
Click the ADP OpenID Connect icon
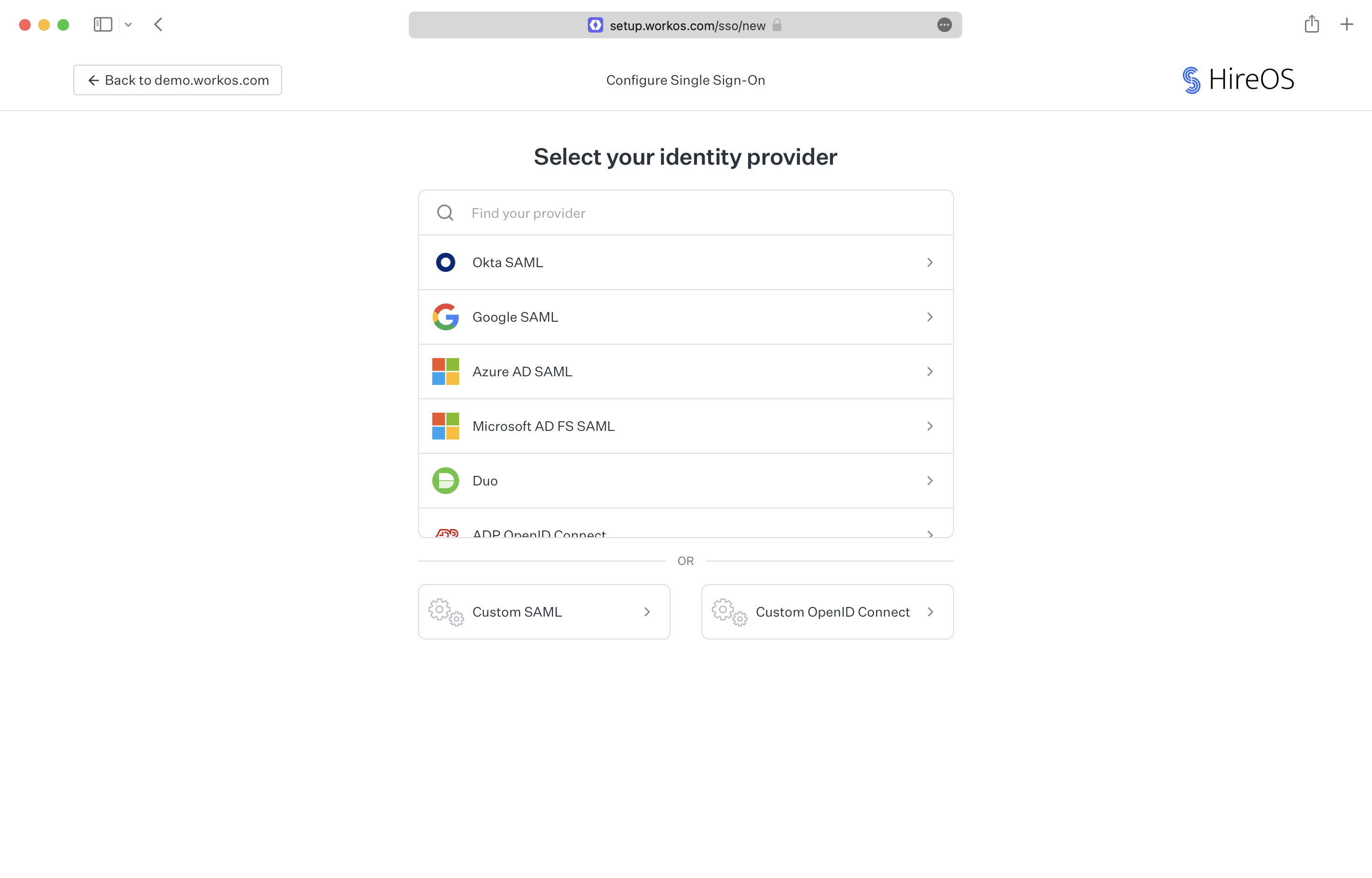tap(446, 534)
